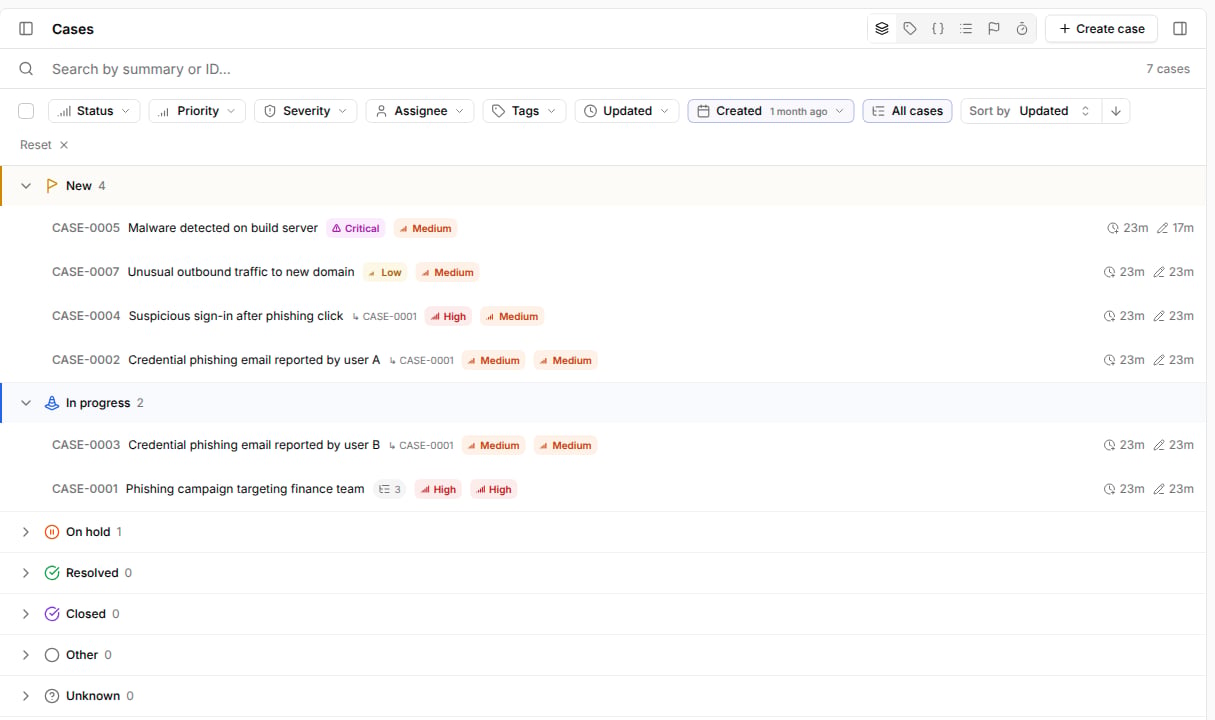Toggle the left sidebar panel icon
Image resolution: width=1215 pixels, height=720 pixels.
tap(26, 29)
